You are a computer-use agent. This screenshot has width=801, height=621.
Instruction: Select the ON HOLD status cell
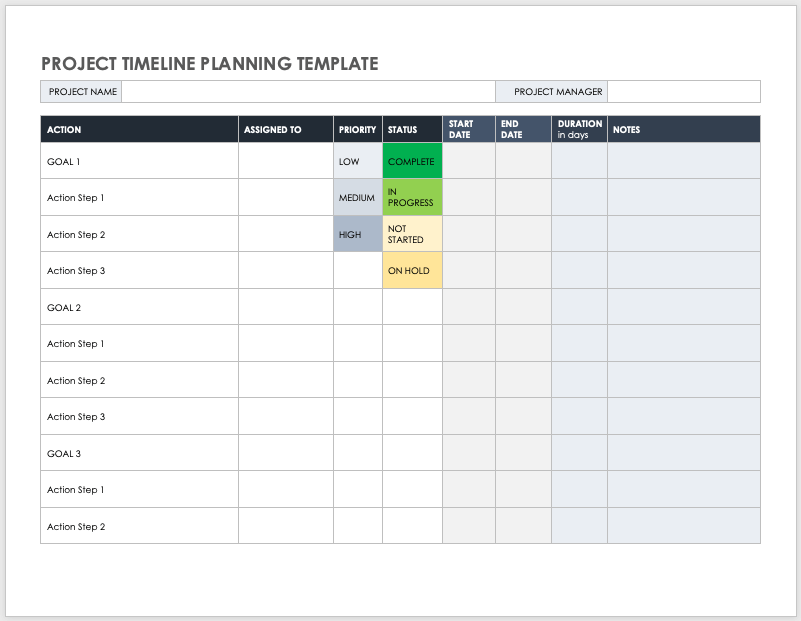point(412,271)
